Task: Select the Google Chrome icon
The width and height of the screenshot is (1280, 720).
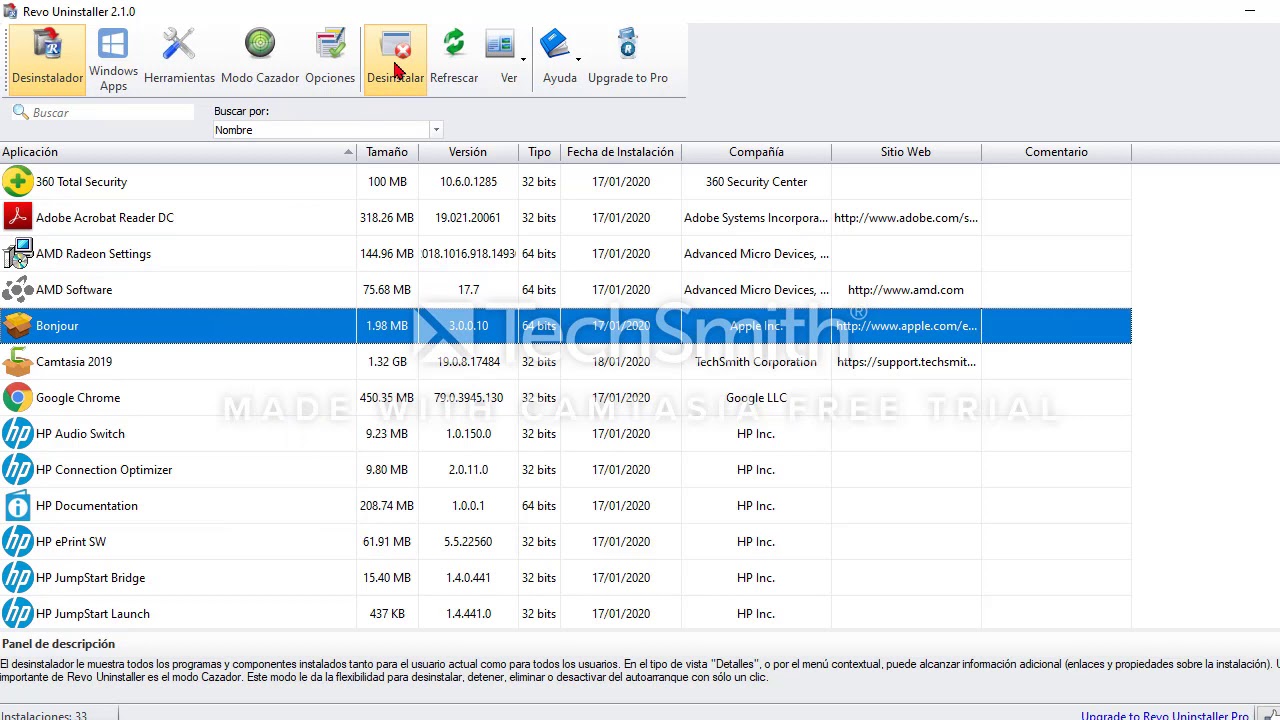Action: [x=18, y=398]
